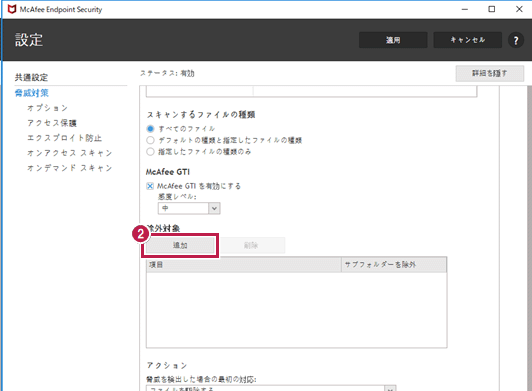Maximize the McAfee Endpoint Security window
532x391 pixels.
coord(492,9)
